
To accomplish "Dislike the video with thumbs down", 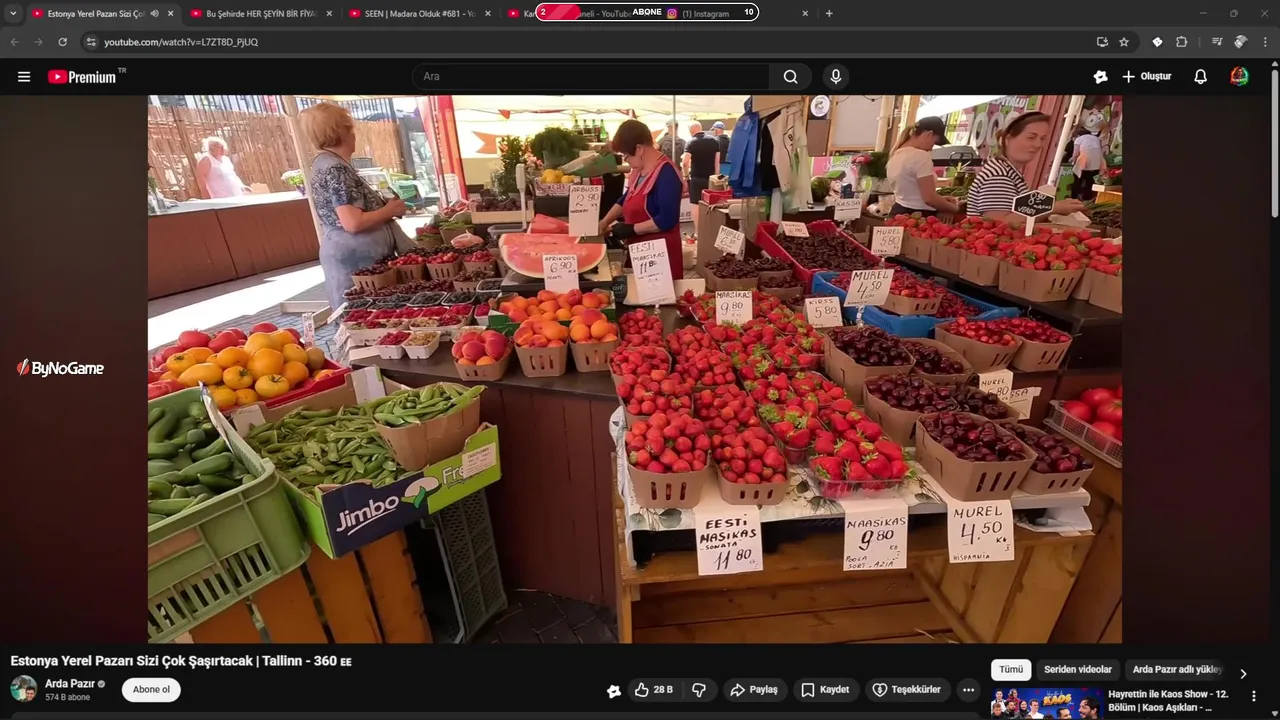I will pyautogui.click(x=699, y=690).
